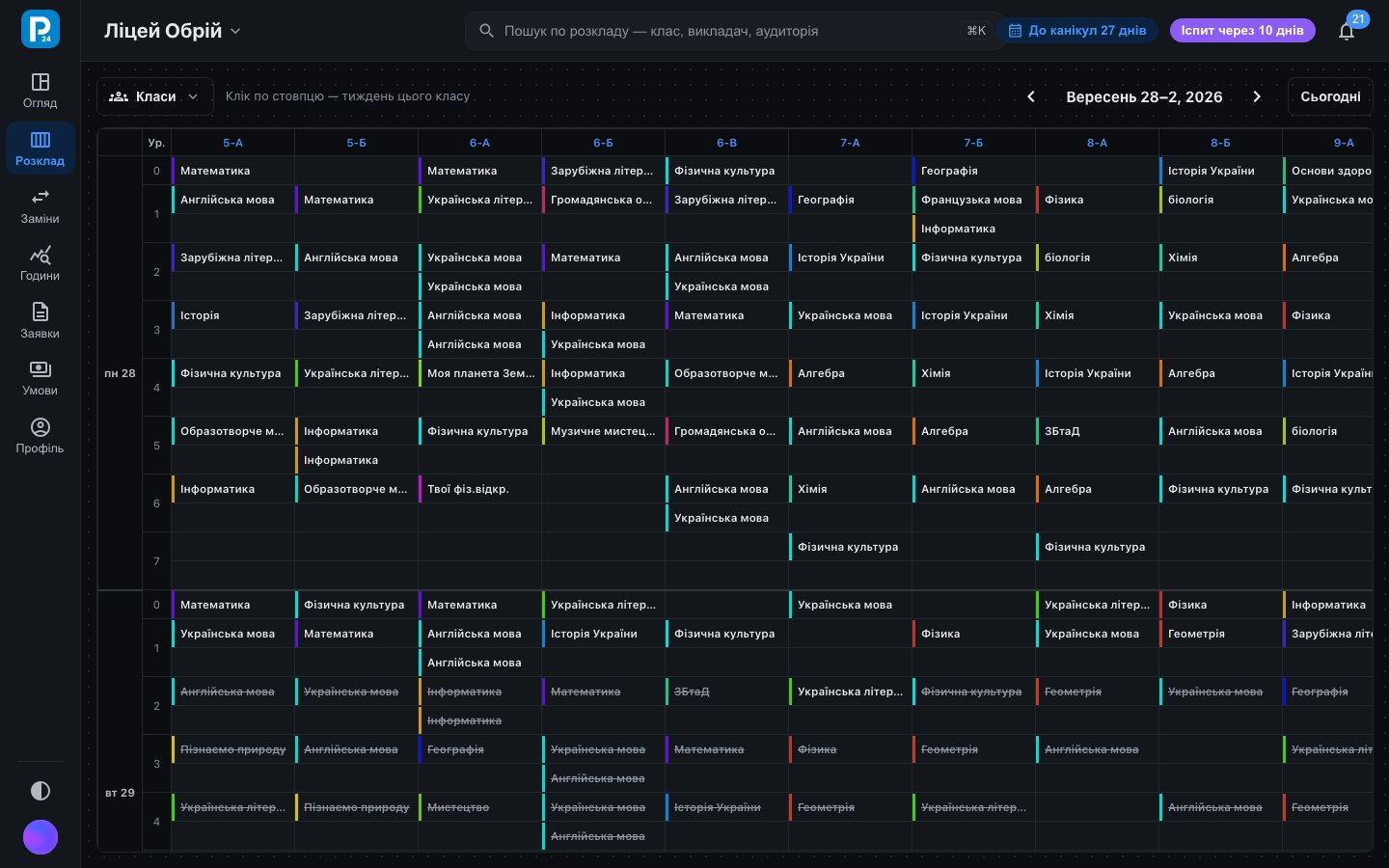The height and width of the screenshot is (868, 1389).
Task: Click the app logo icon
Action: (41, 30)
